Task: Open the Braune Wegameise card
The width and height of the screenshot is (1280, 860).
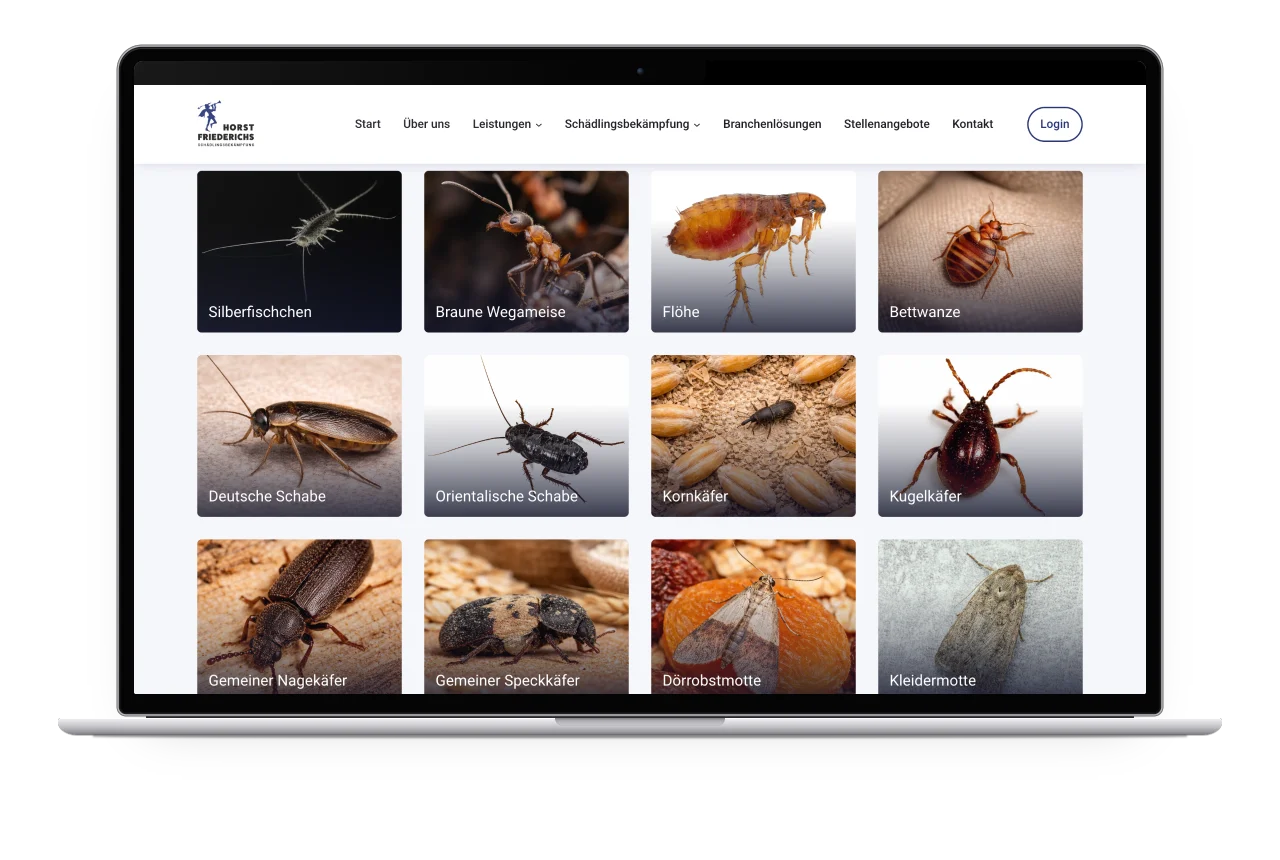Action: [526, 251]
